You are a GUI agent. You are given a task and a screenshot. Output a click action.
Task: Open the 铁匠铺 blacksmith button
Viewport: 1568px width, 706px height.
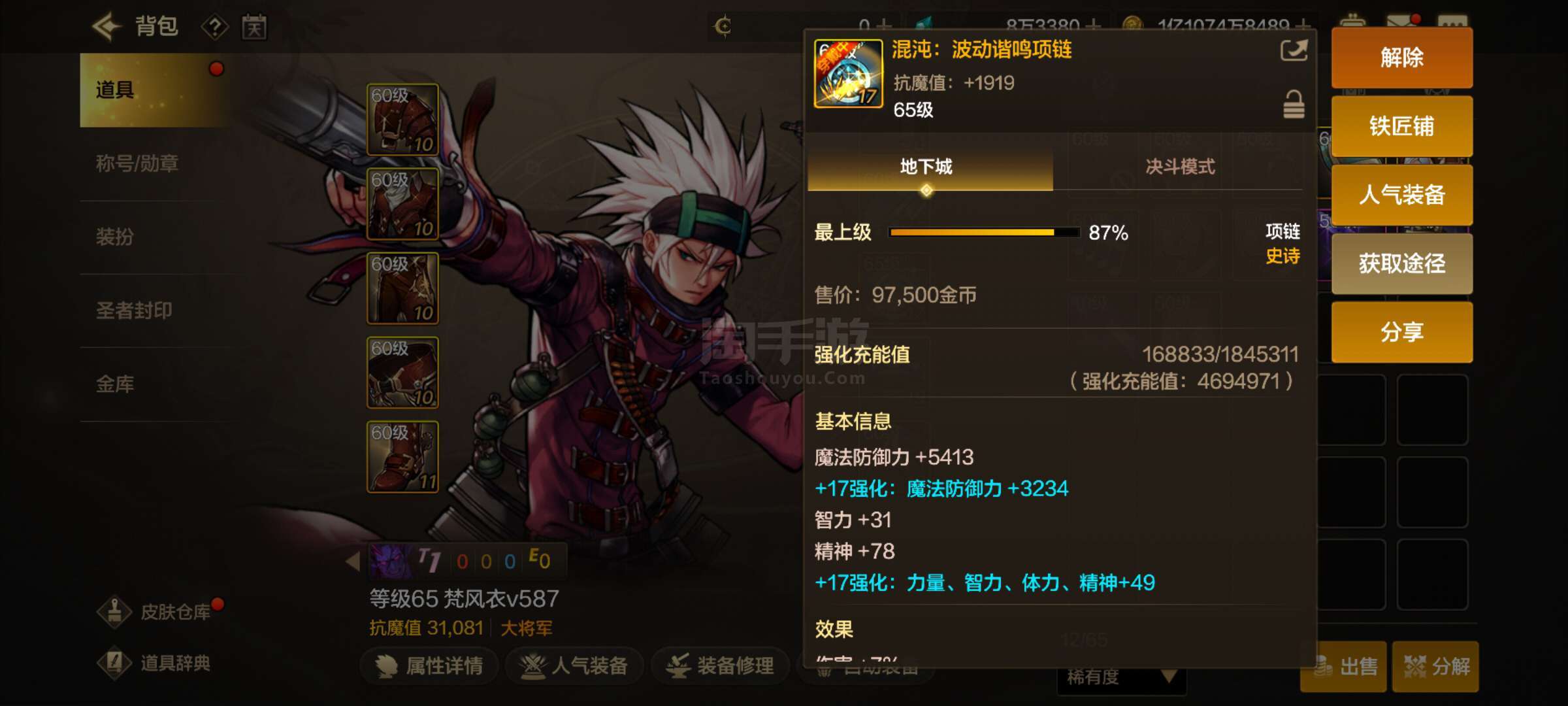point(1402,126)
